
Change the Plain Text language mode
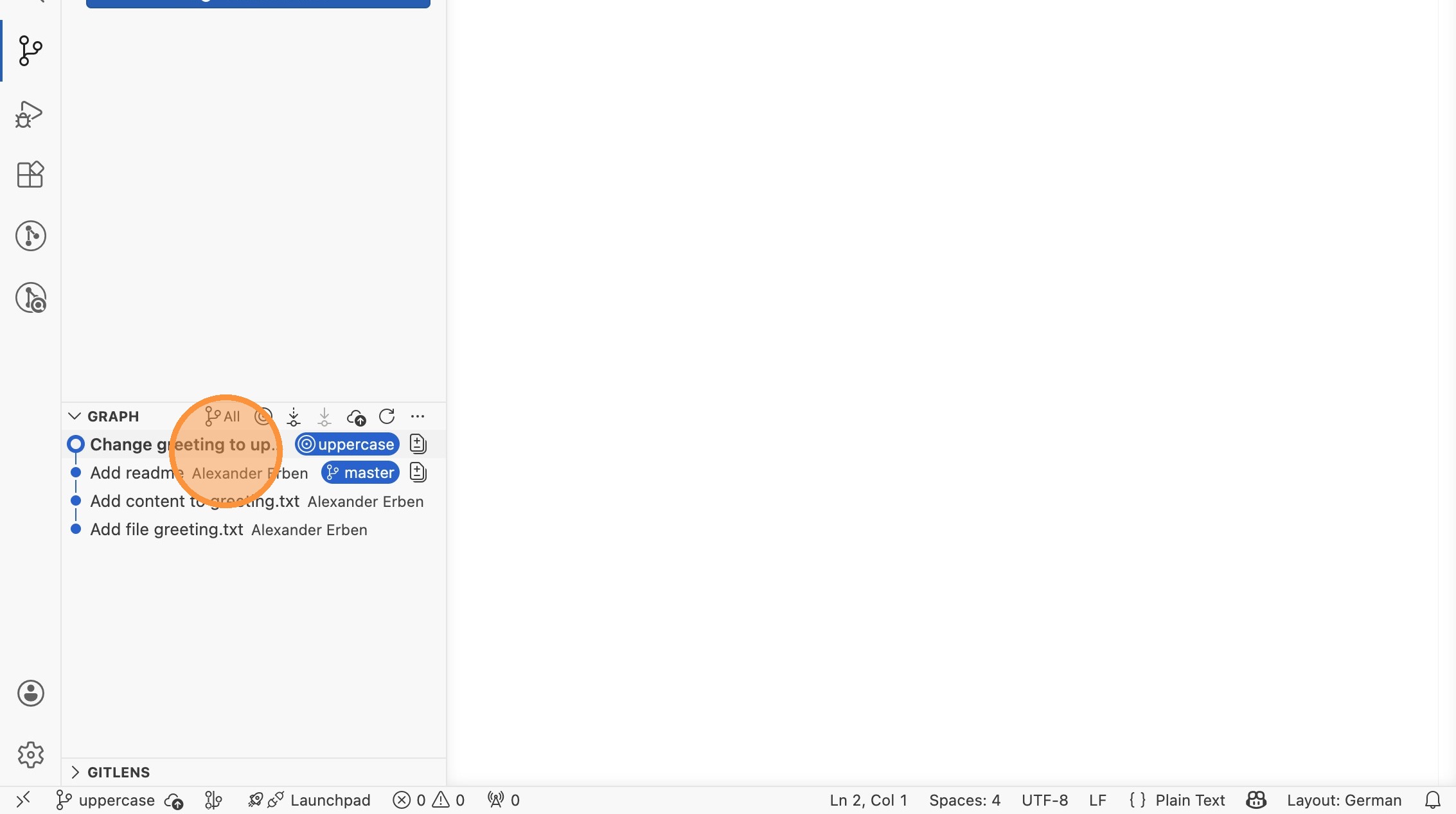[x=1189, y=801]
